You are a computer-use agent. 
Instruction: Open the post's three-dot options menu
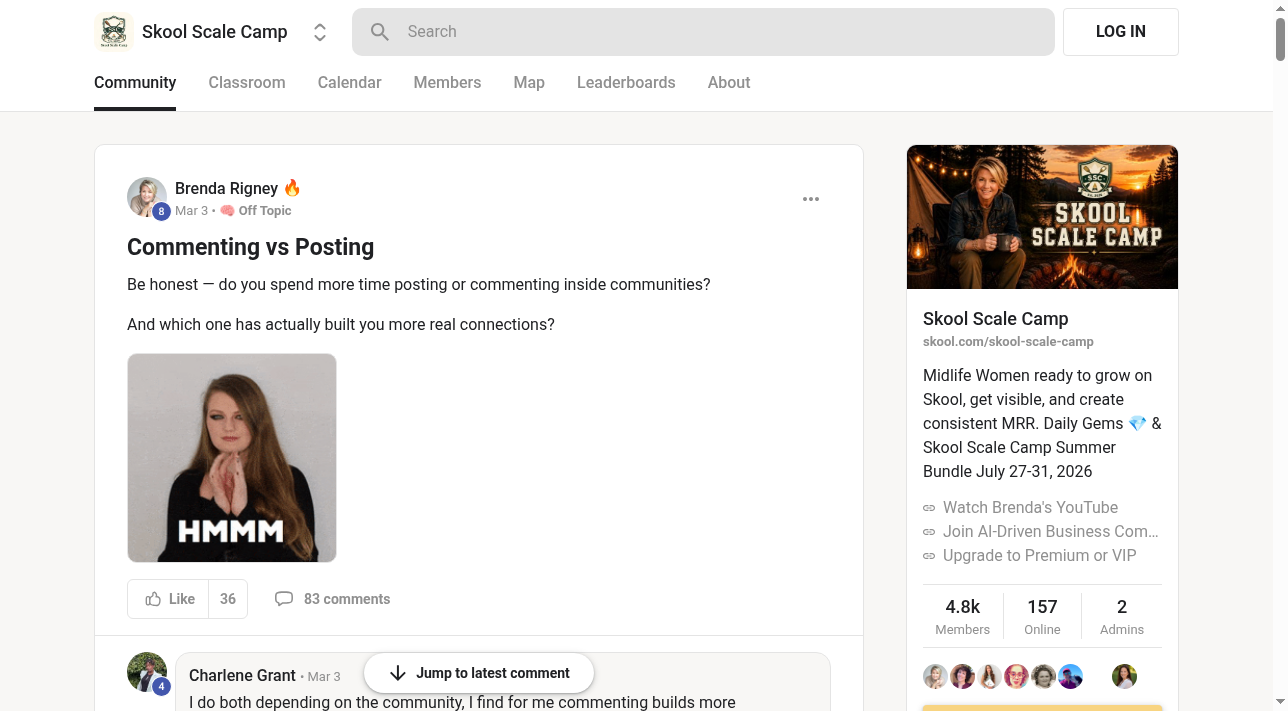(811, 199)
